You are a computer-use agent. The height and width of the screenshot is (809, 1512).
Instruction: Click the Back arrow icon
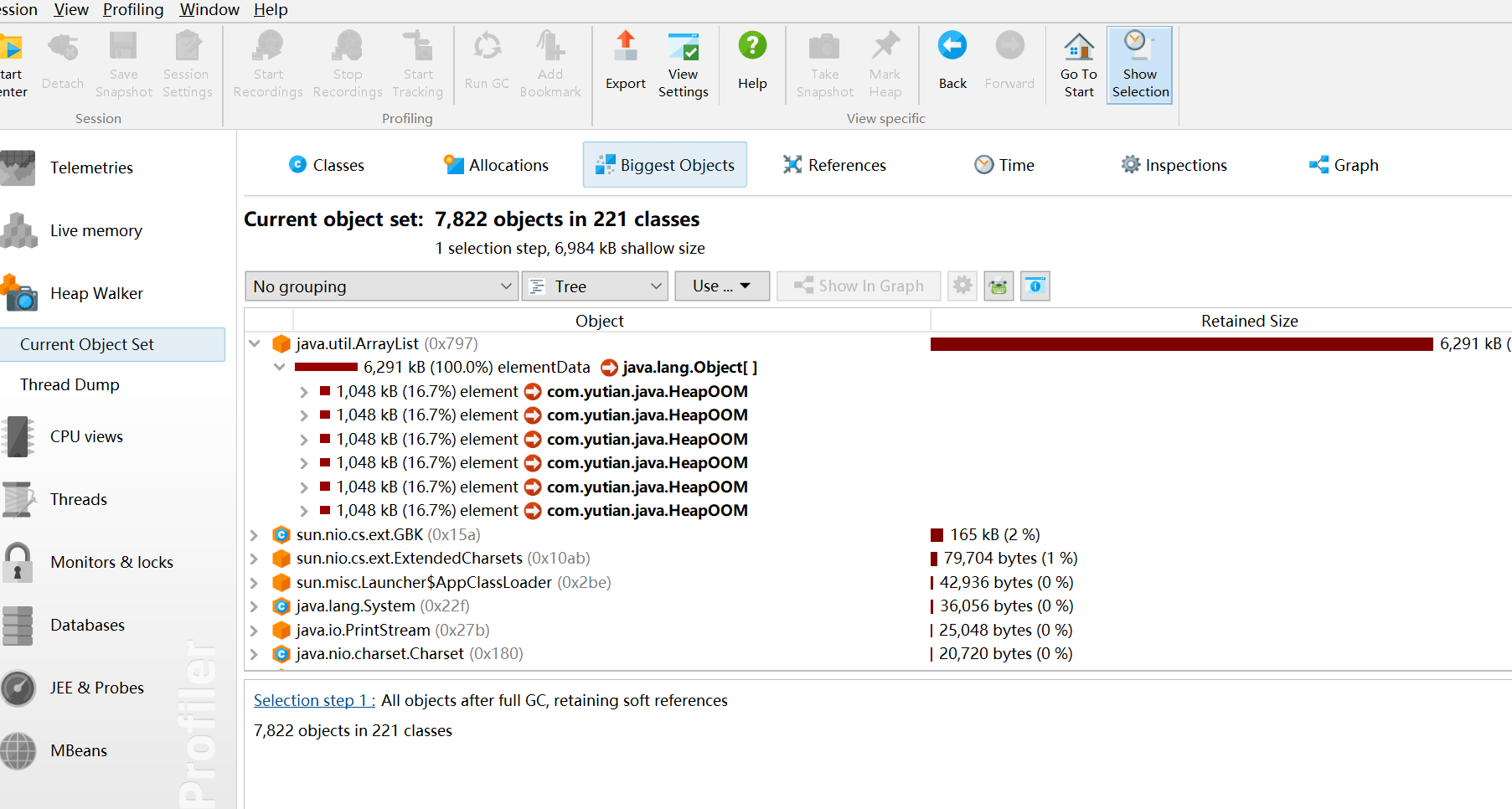952,47
